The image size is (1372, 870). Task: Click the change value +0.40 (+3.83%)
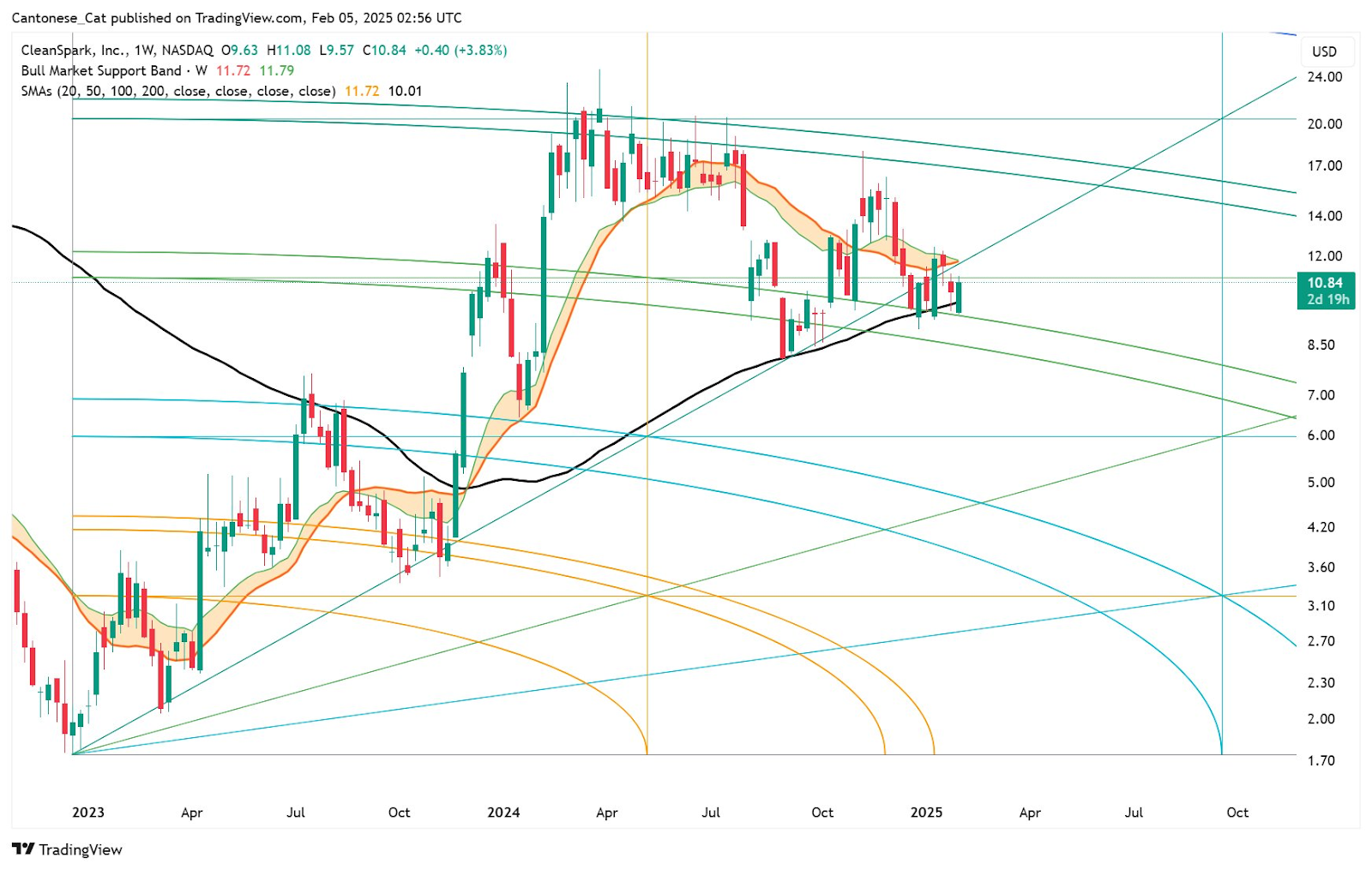tap(460, 51)
